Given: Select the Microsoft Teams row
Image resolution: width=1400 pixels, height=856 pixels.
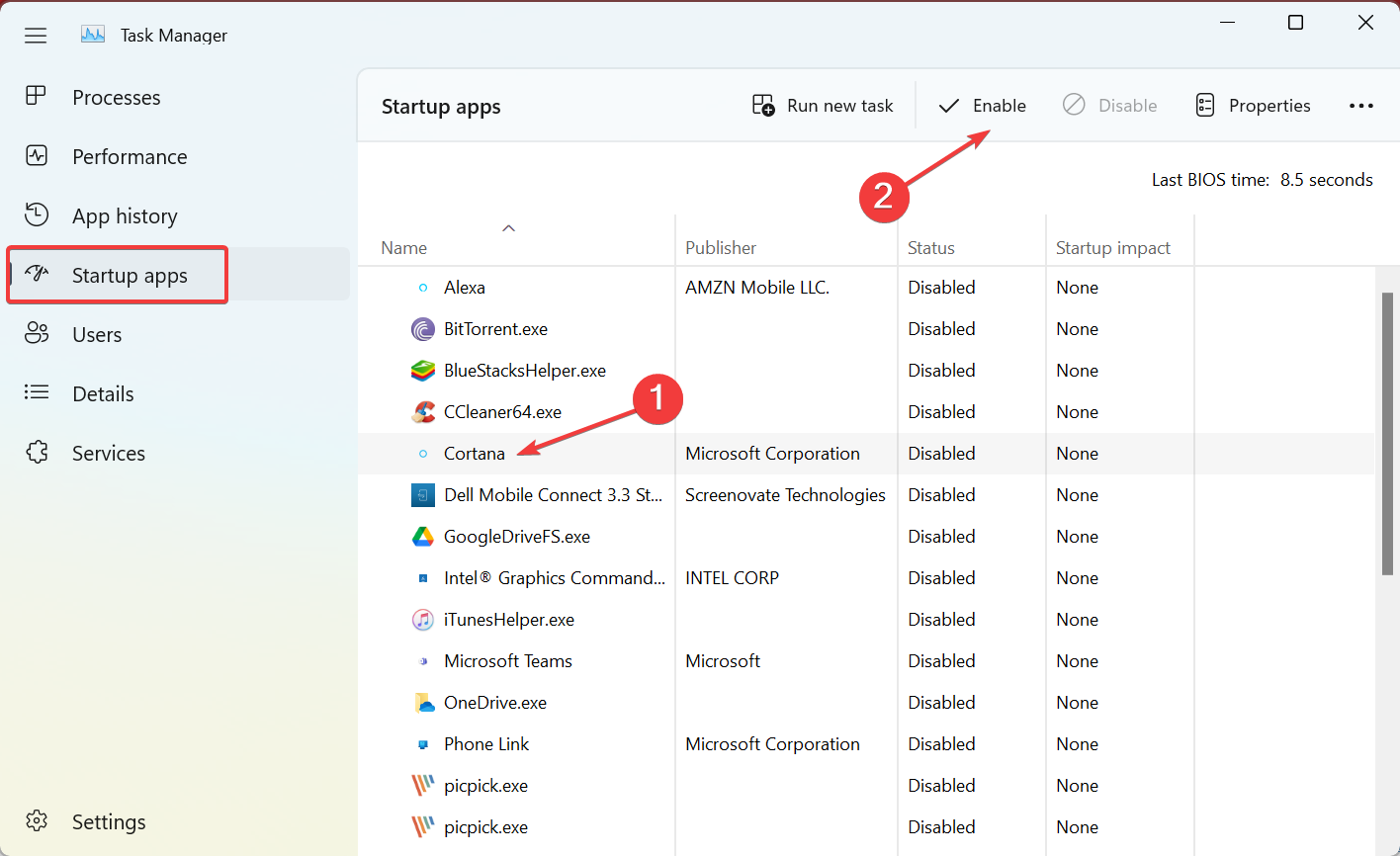Looking at the screenshot, I should pos(508,661).
